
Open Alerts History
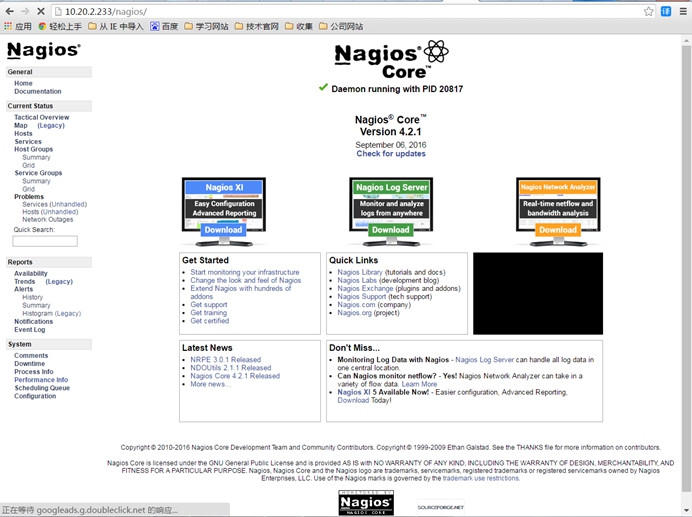click(x=33, y=297)
